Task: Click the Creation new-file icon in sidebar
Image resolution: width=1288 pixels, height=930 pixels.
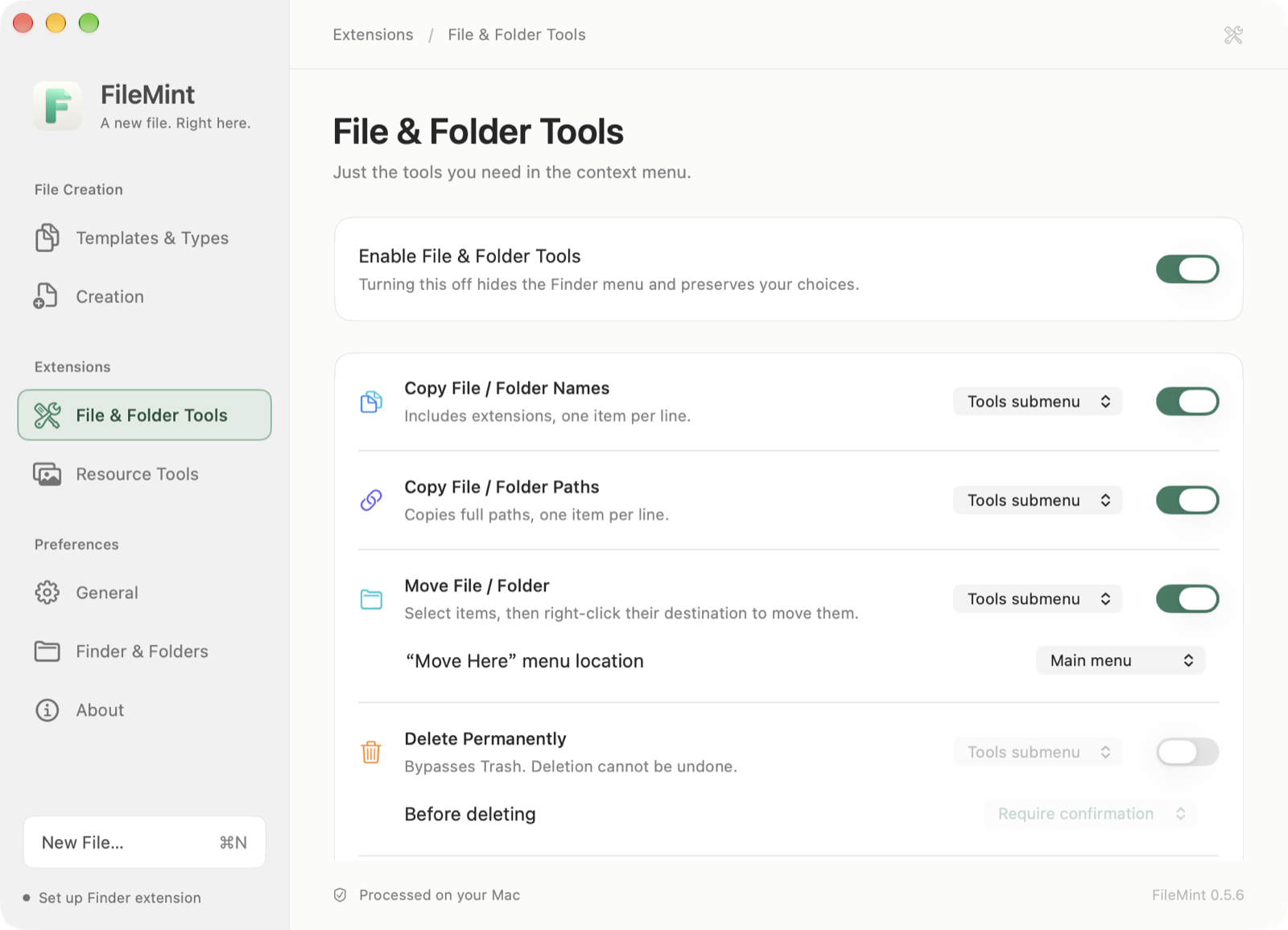Action: [x=46, y=296]
